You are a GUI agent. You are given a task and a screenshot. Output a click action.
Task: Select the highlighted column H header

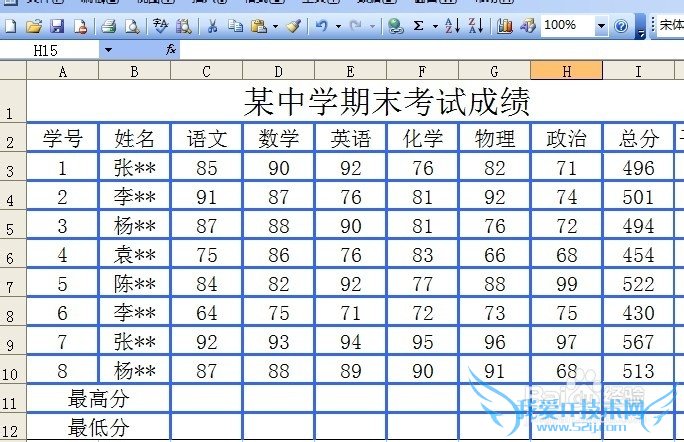[x=566, y=71]
